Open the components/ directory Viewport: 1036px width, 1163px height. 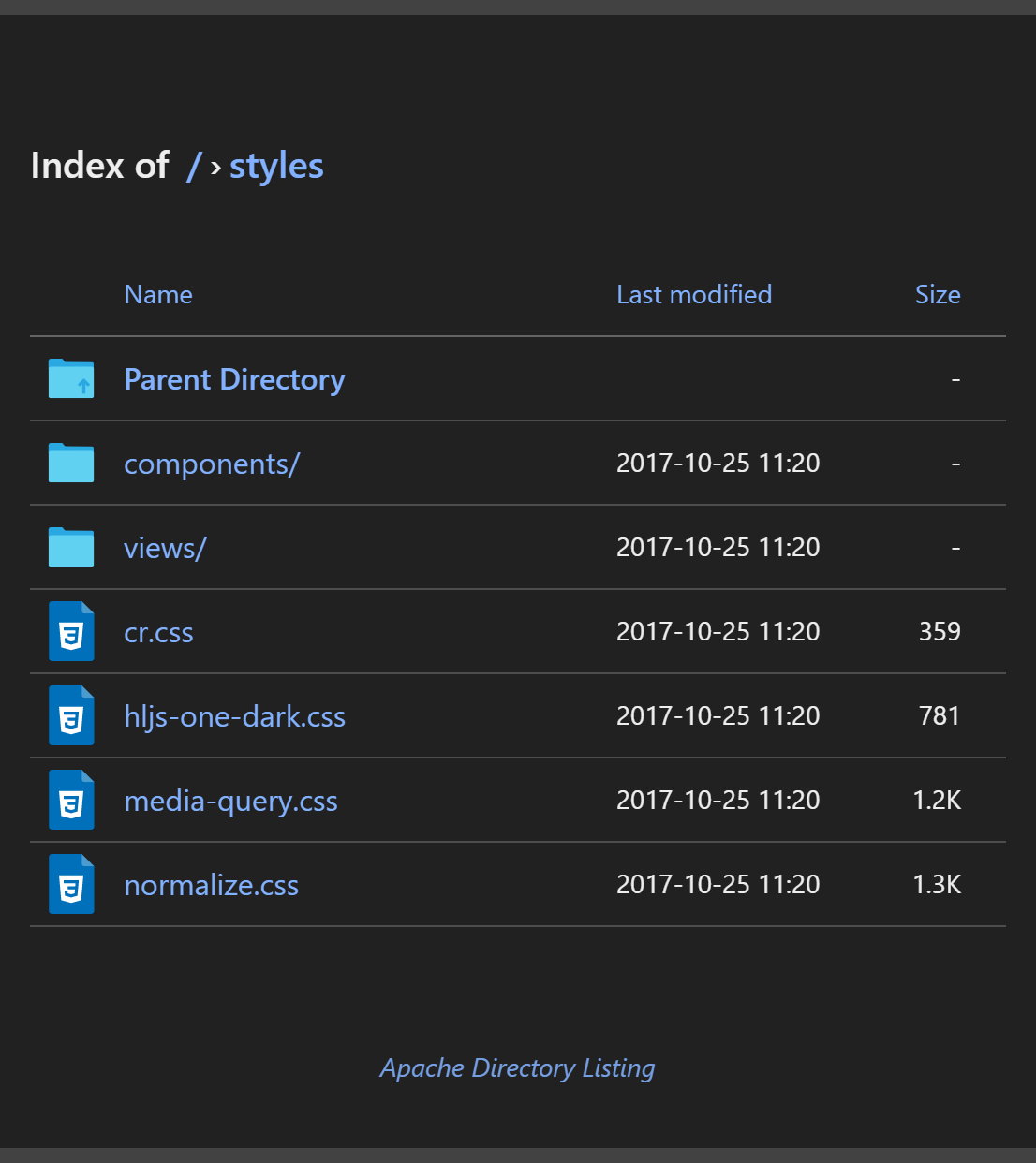(212, 463)
